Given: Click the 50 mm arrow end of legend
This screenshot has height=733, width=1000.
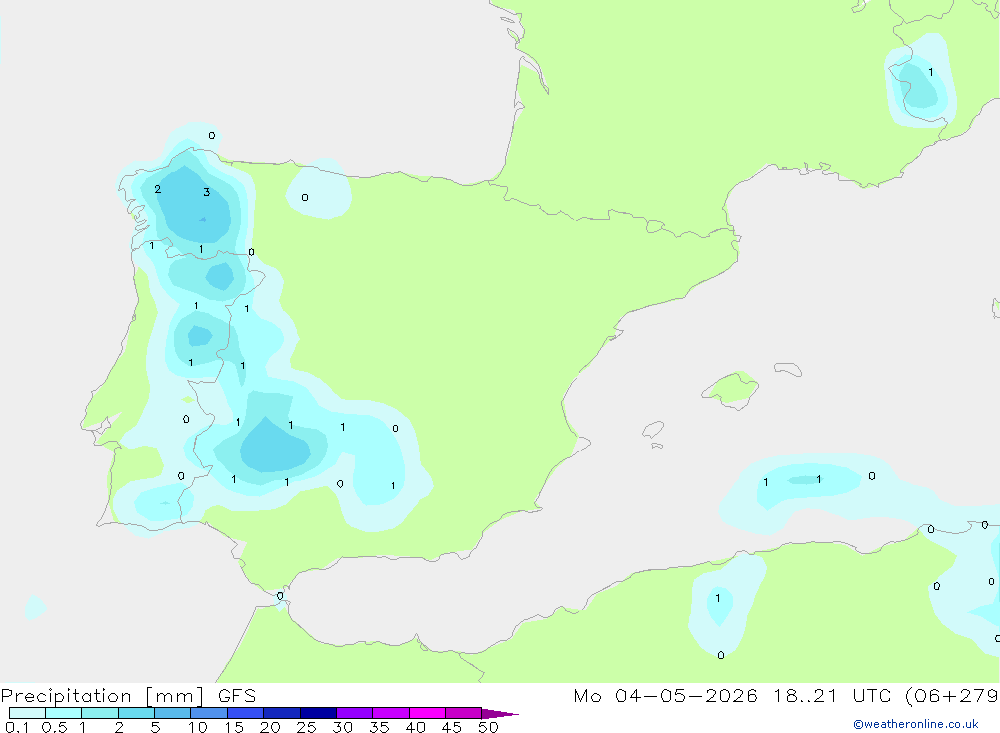Looking at the screenshot, I should coord(500,713).
